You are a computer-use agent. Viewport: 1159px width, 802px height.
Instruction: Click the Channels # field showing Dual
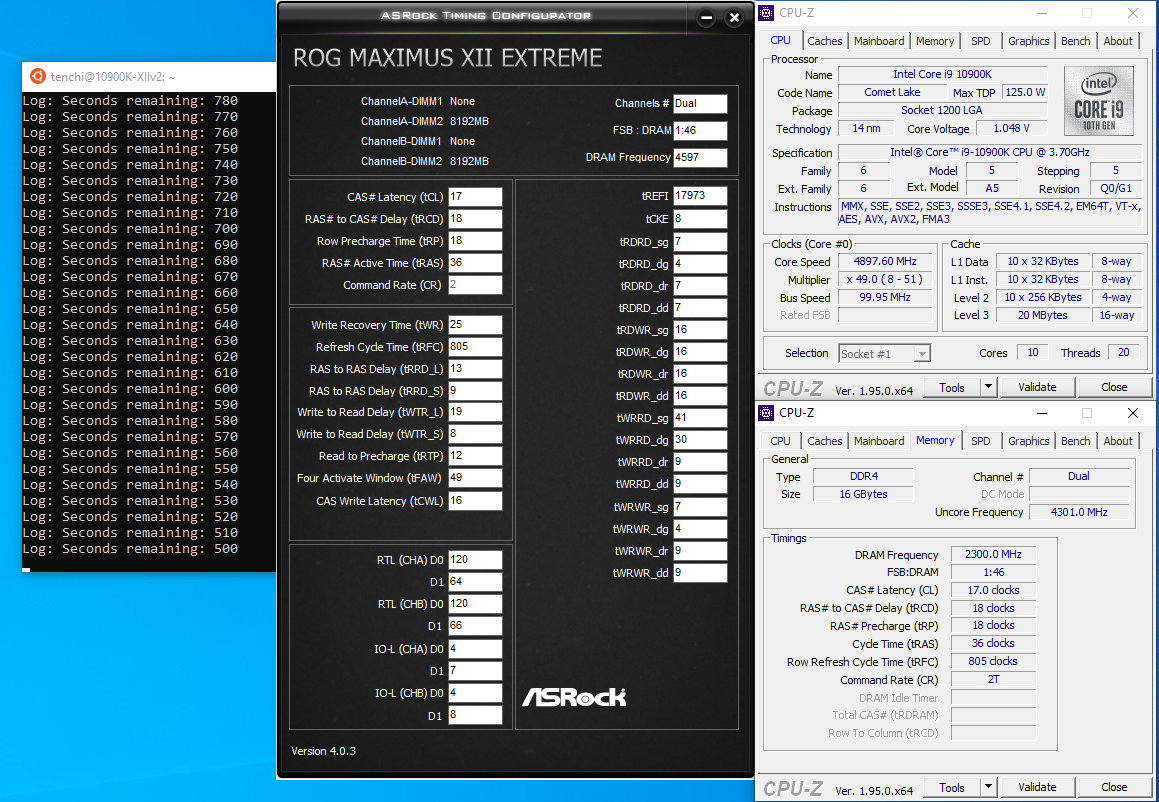700,104
